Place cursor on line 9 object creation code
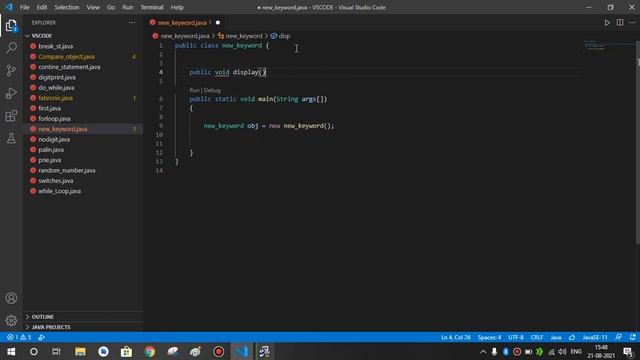640x360 pixels. (x=269, y=126)
